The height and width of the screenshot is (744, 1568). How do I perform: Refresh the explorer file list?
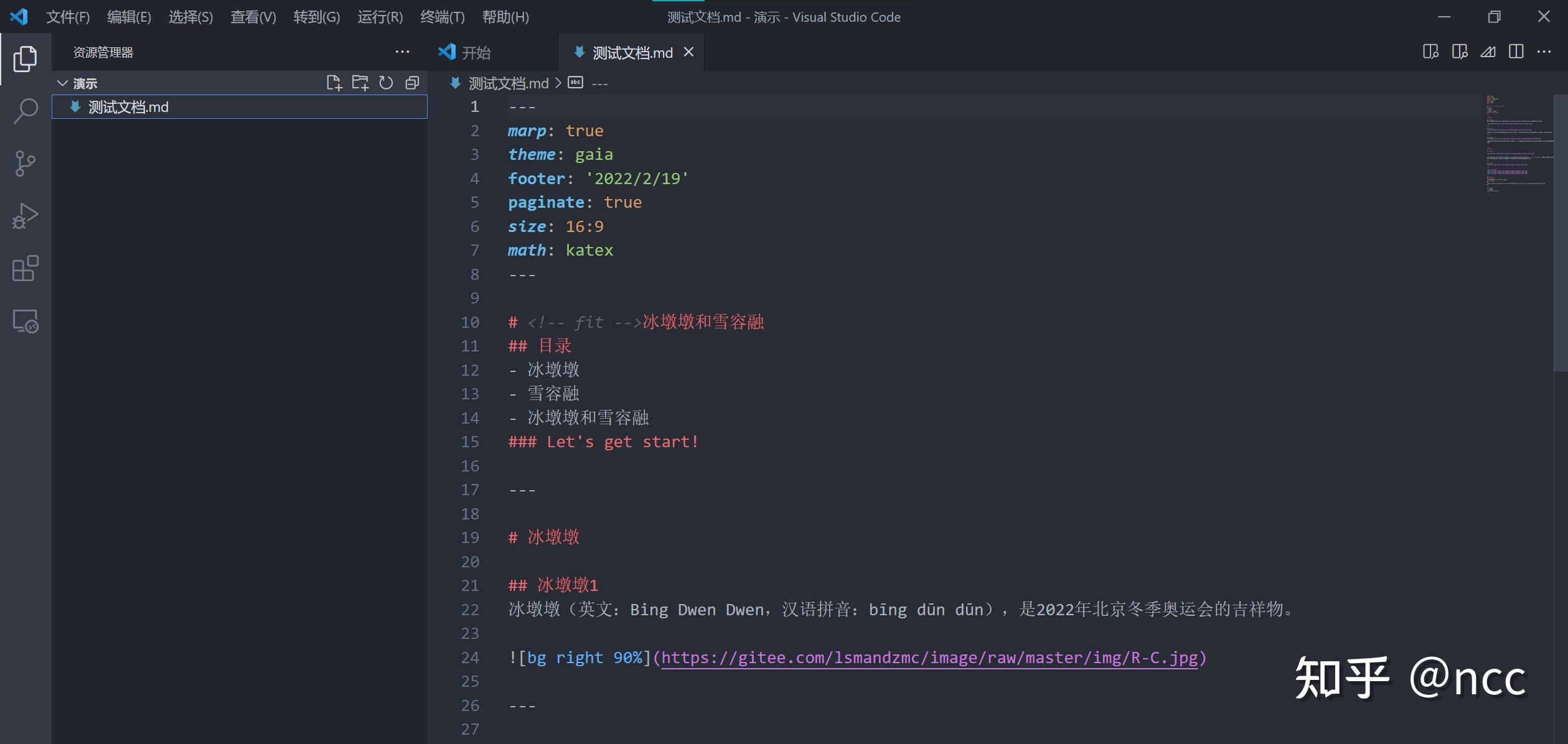tap(386, 83)
